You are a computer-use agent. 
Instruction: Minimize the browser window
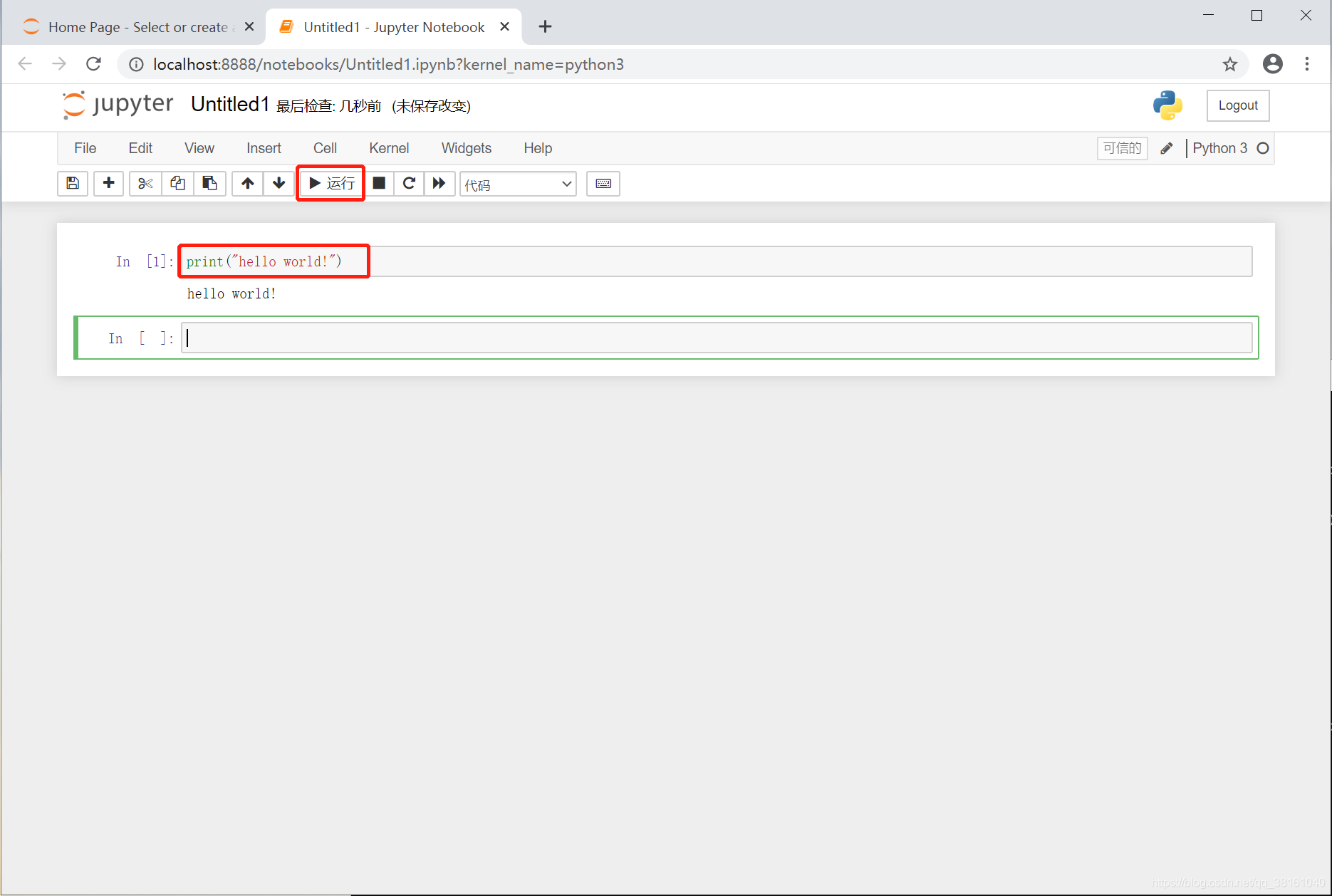[1209, 15]
